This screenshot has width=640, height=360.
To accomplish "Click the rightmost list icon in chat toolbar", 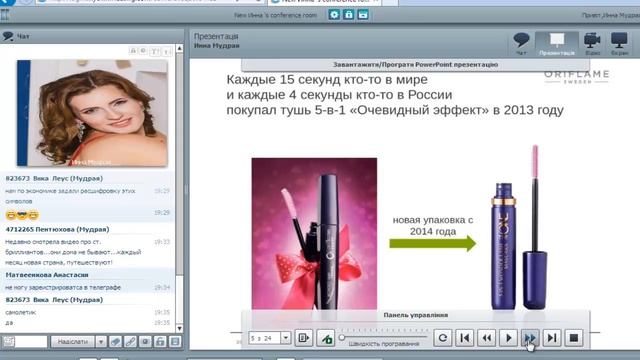I will (x=176, y=342).
